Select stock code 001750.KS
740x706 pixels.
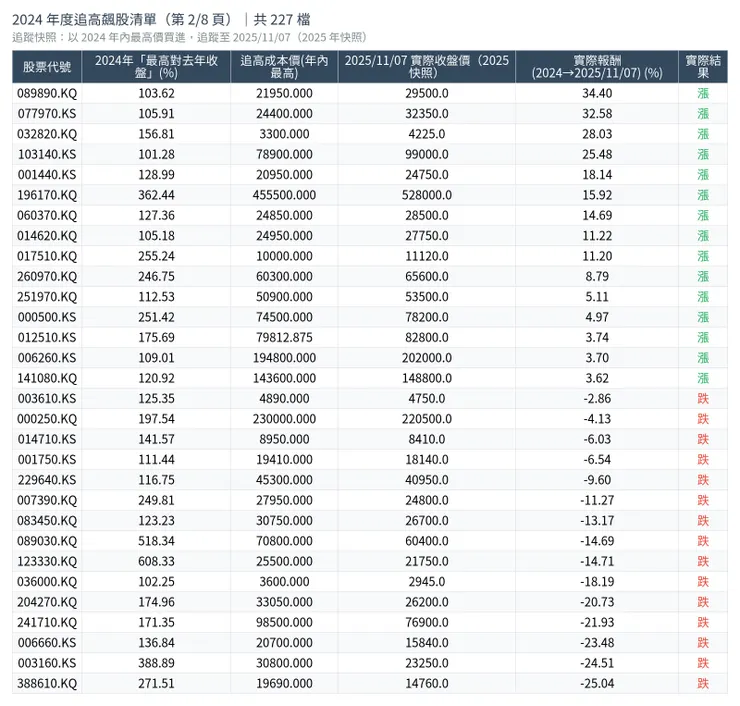pos(47,460)
